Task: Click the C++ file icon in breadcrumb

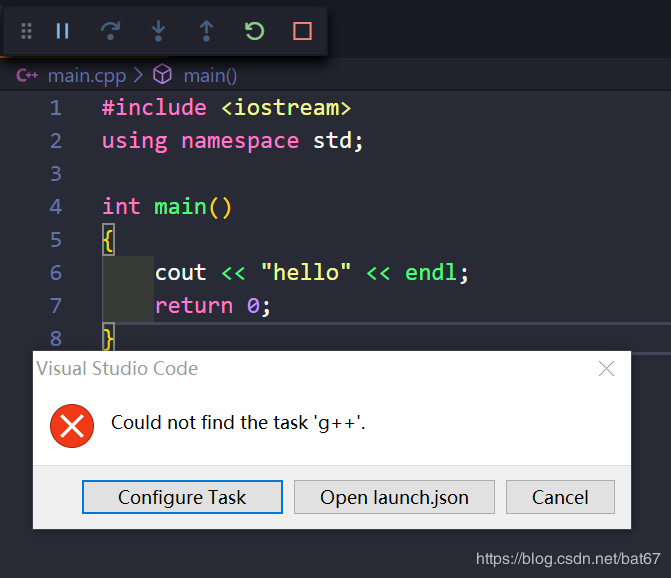Action: [x=27, y=76]
